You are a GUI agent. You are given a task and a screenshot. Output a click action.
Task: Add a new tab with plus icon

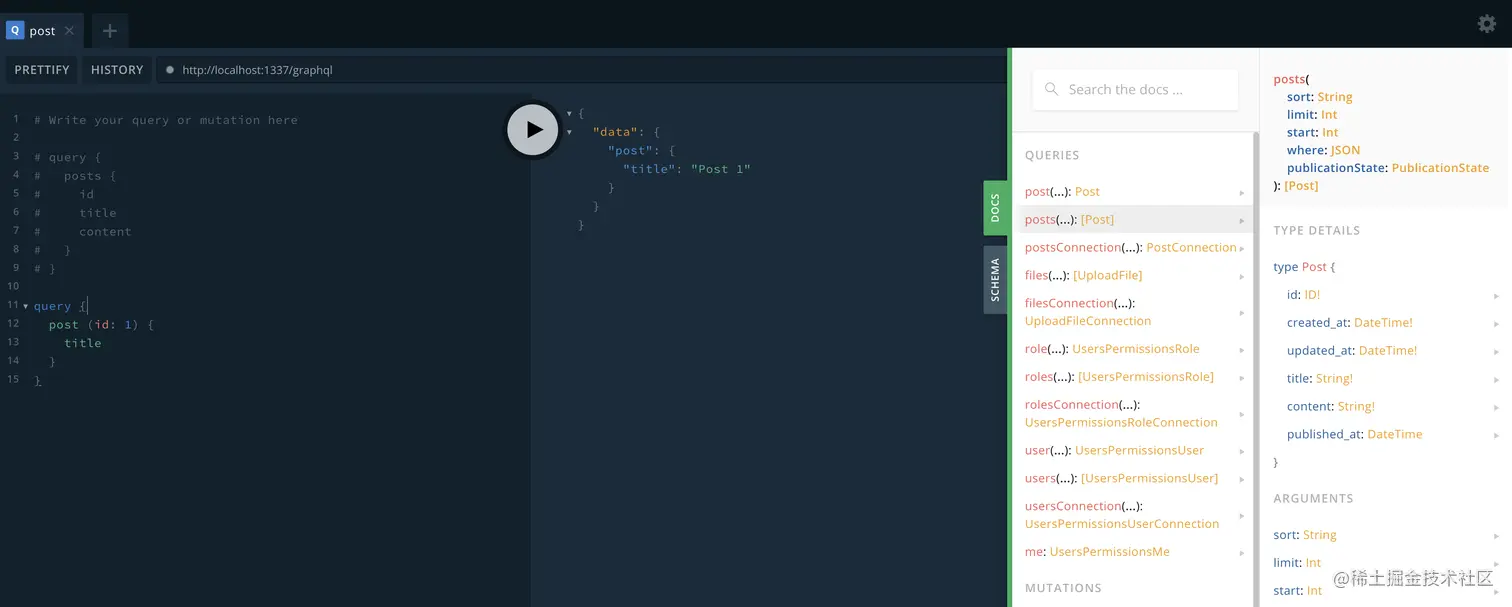tap(110, 31)
